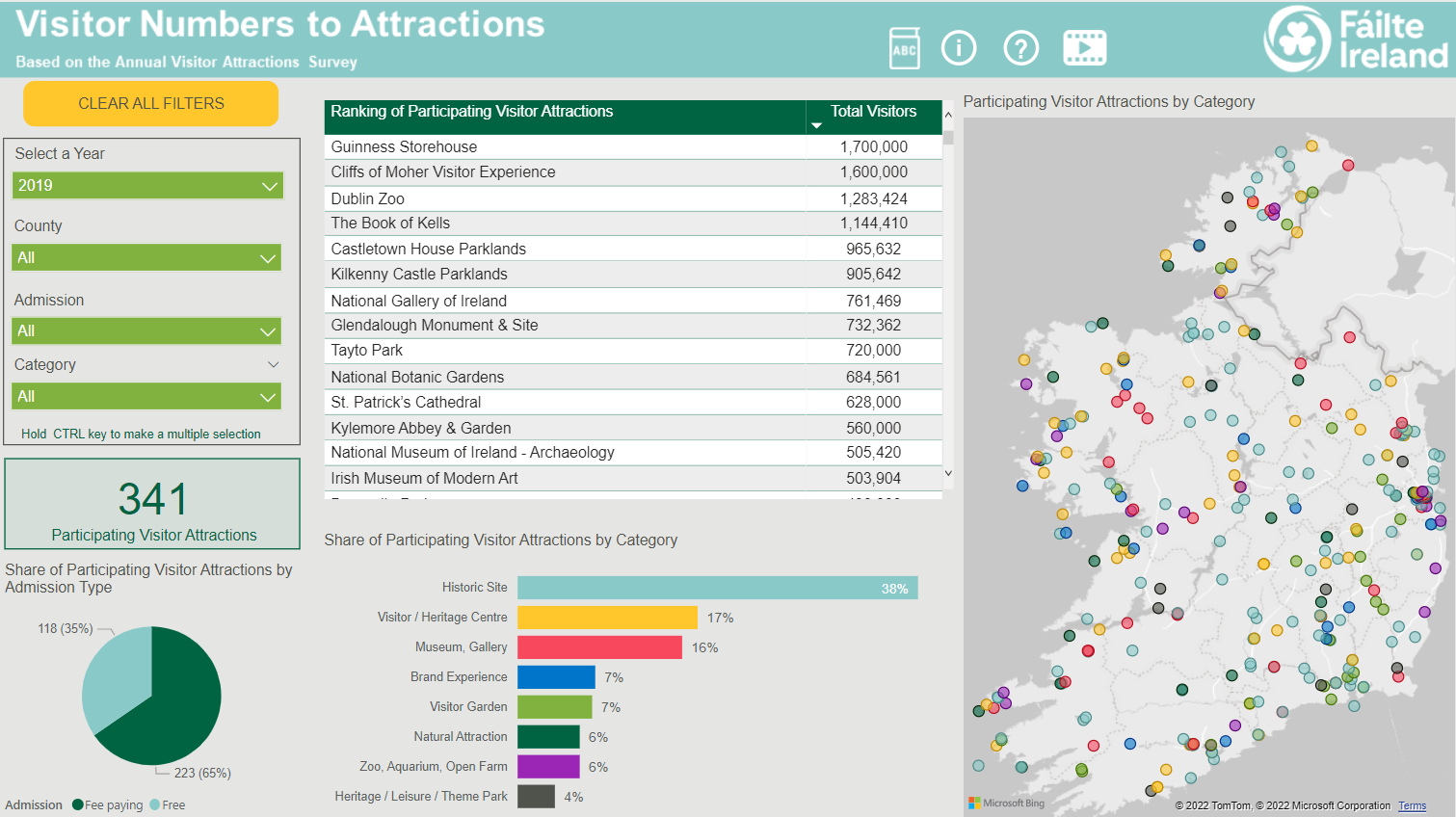Select Glendalough Monument & Site row
The height and width of the screenshot is (817, 1456).
coord(633,325)
